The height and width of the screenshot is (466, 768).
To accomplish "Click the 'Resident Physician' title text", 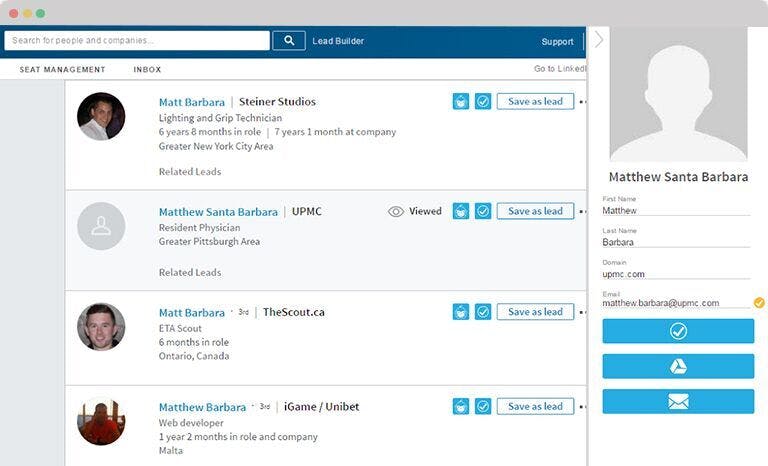I will (x=199, y=227).
